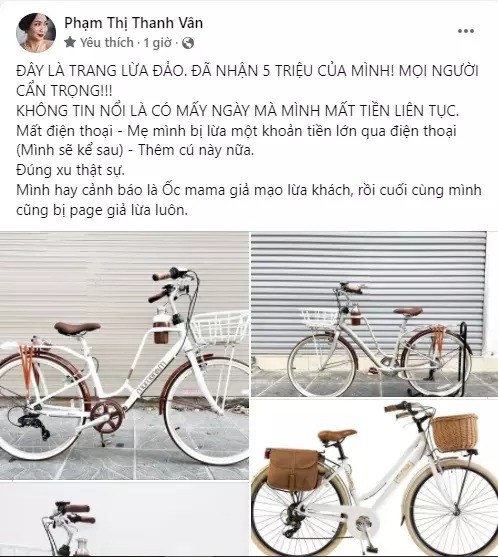Open the partially visible handlebar photo
Viewport: 498px width, 557px height.
124,520
